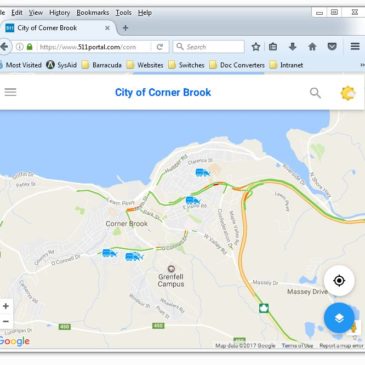Click the Firefox bookmark star icon
The height and width of the screenshot is (365, 365).
click(x=256, y=47)
